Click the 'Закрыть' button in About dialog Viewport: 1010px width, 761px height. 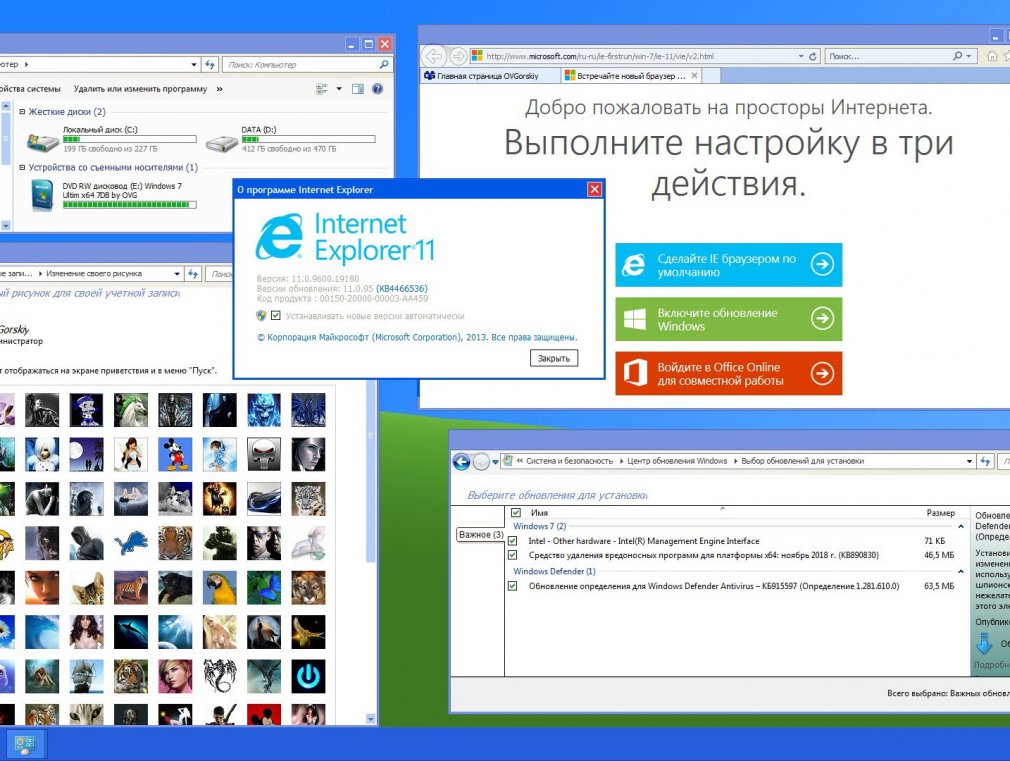554,358
